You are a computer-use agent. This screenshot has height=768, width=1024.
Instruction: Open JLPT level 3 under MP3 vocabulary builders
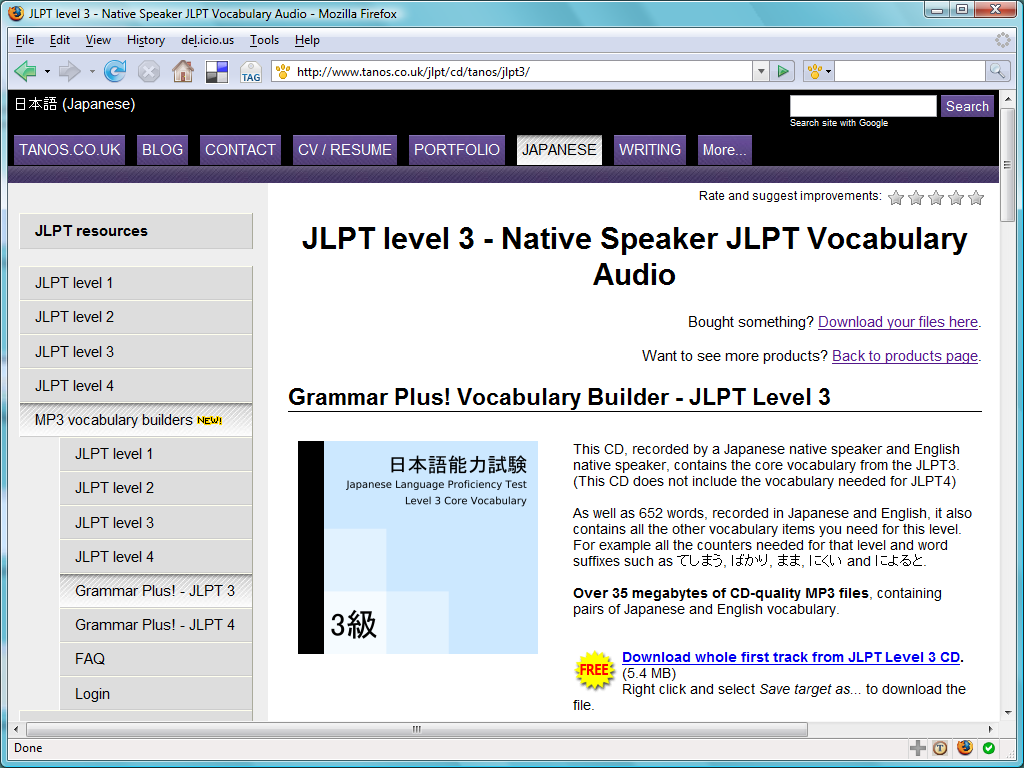pos(156,522)
